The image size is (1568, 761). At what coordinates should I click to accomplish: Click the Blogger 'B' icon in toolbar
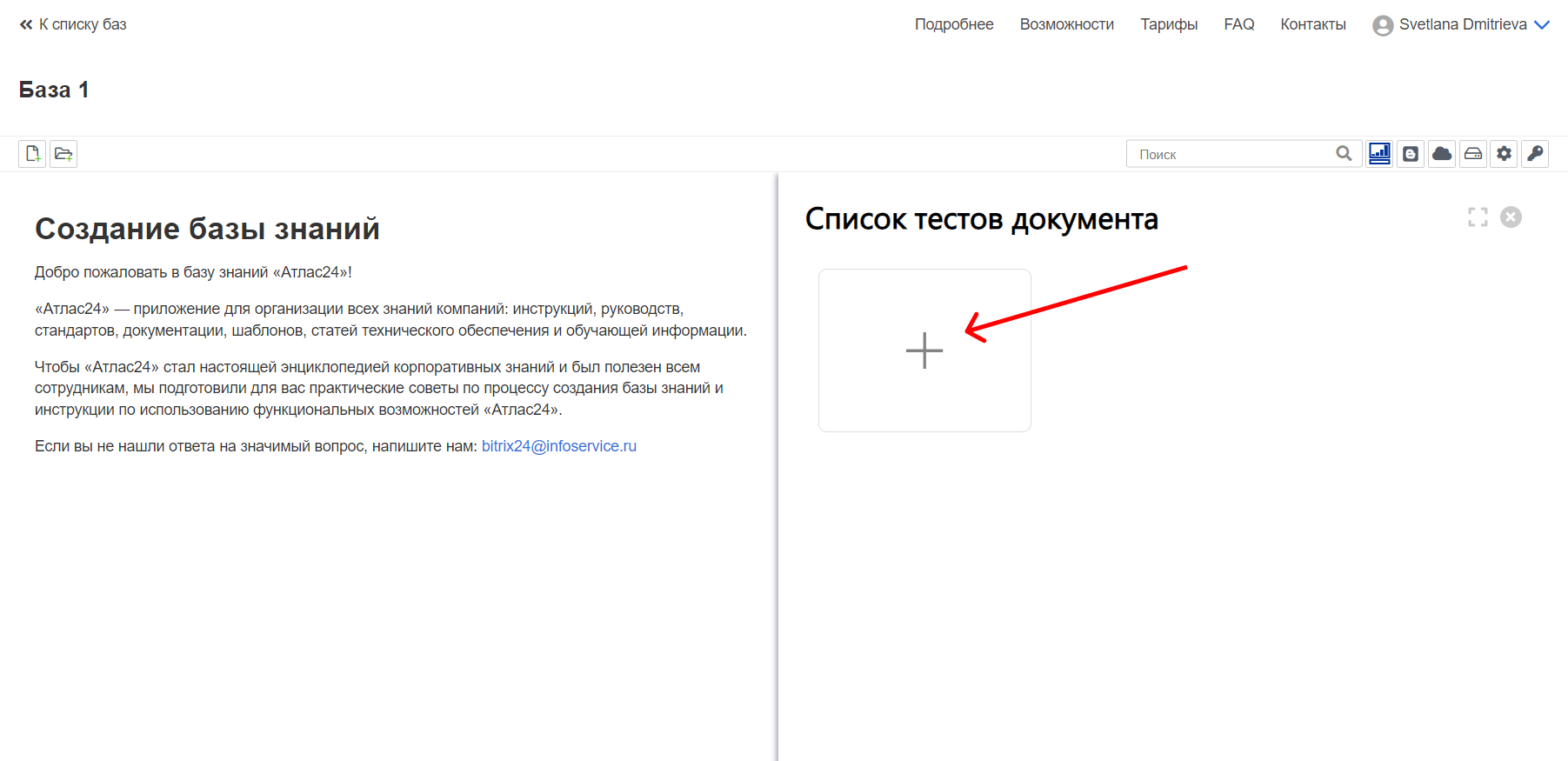coord(1411,154)
